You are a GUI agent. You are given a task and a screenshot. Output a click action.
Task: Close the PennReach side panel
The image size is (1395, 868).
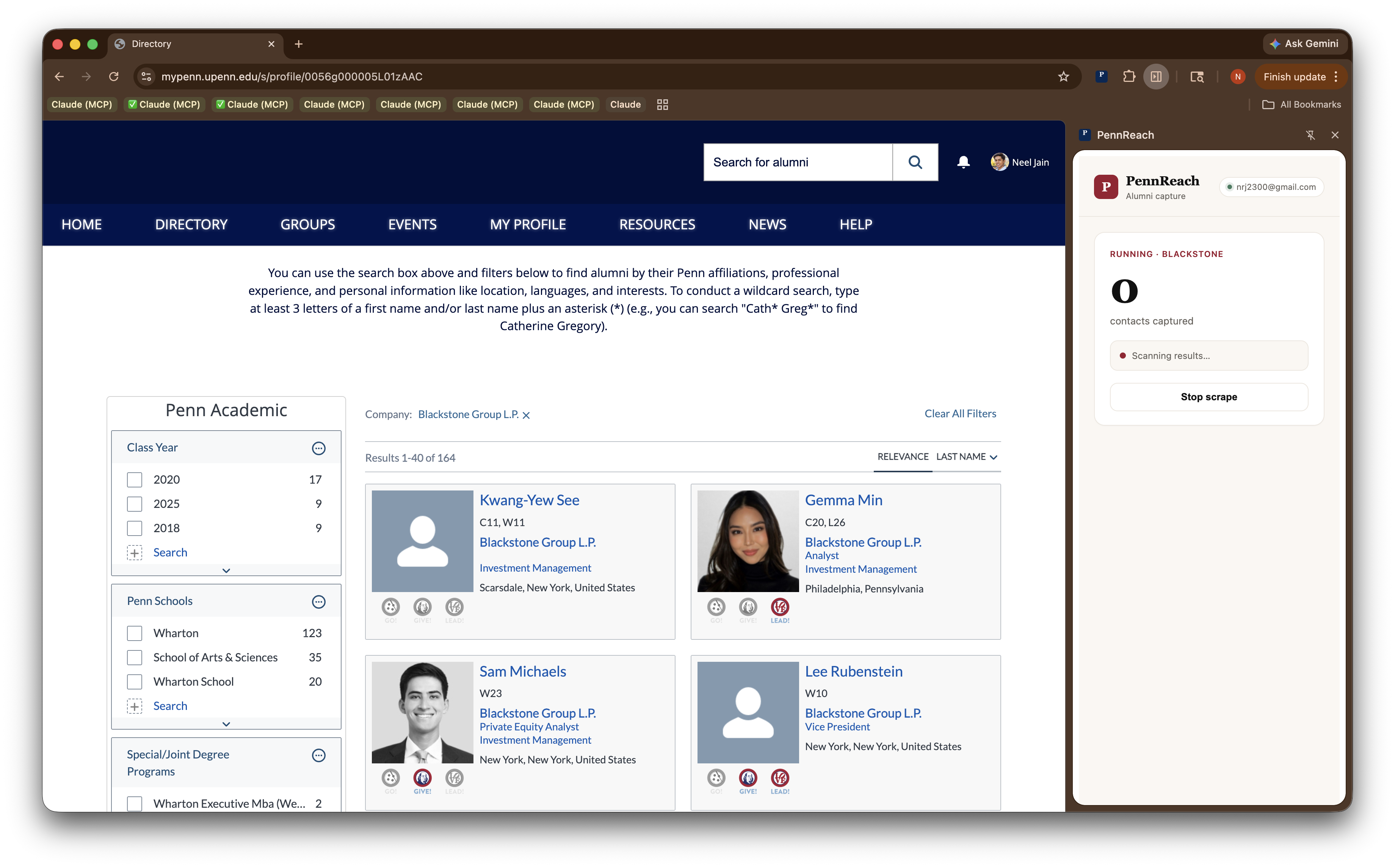pos(1335,135)
